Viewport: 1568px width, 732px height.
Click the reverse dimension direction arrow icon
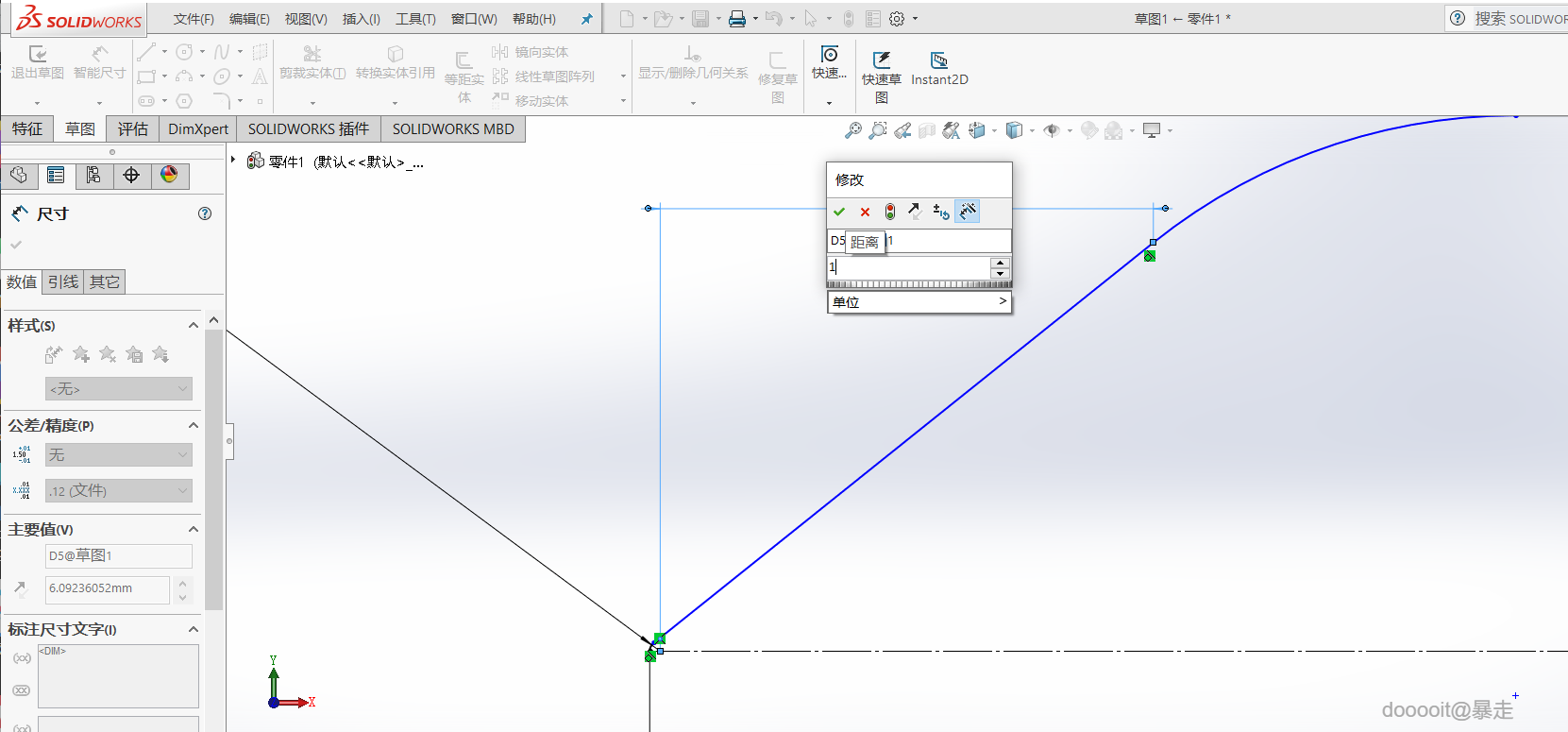tap(915, 212)
